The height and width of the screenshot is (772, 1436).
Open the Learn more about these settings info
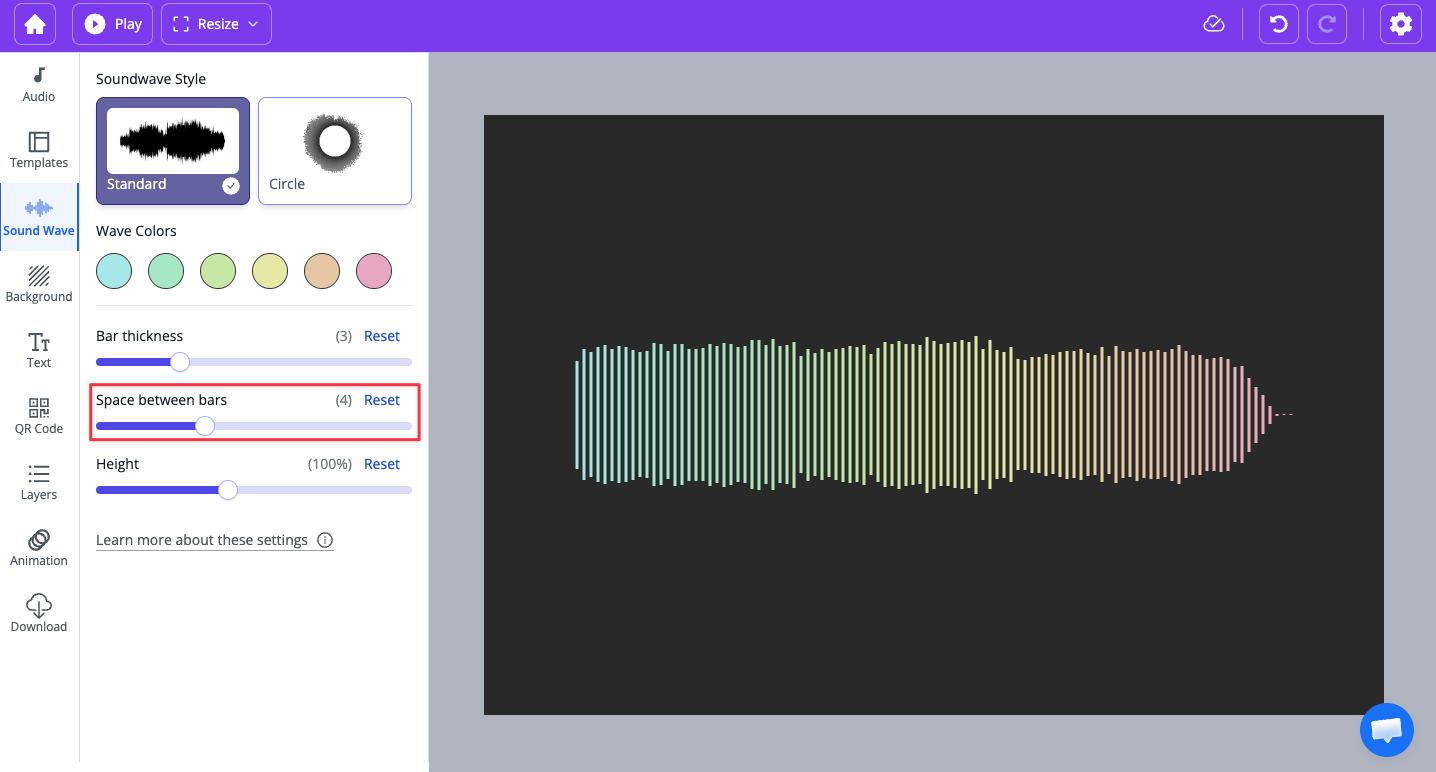[x=214, y=540]
